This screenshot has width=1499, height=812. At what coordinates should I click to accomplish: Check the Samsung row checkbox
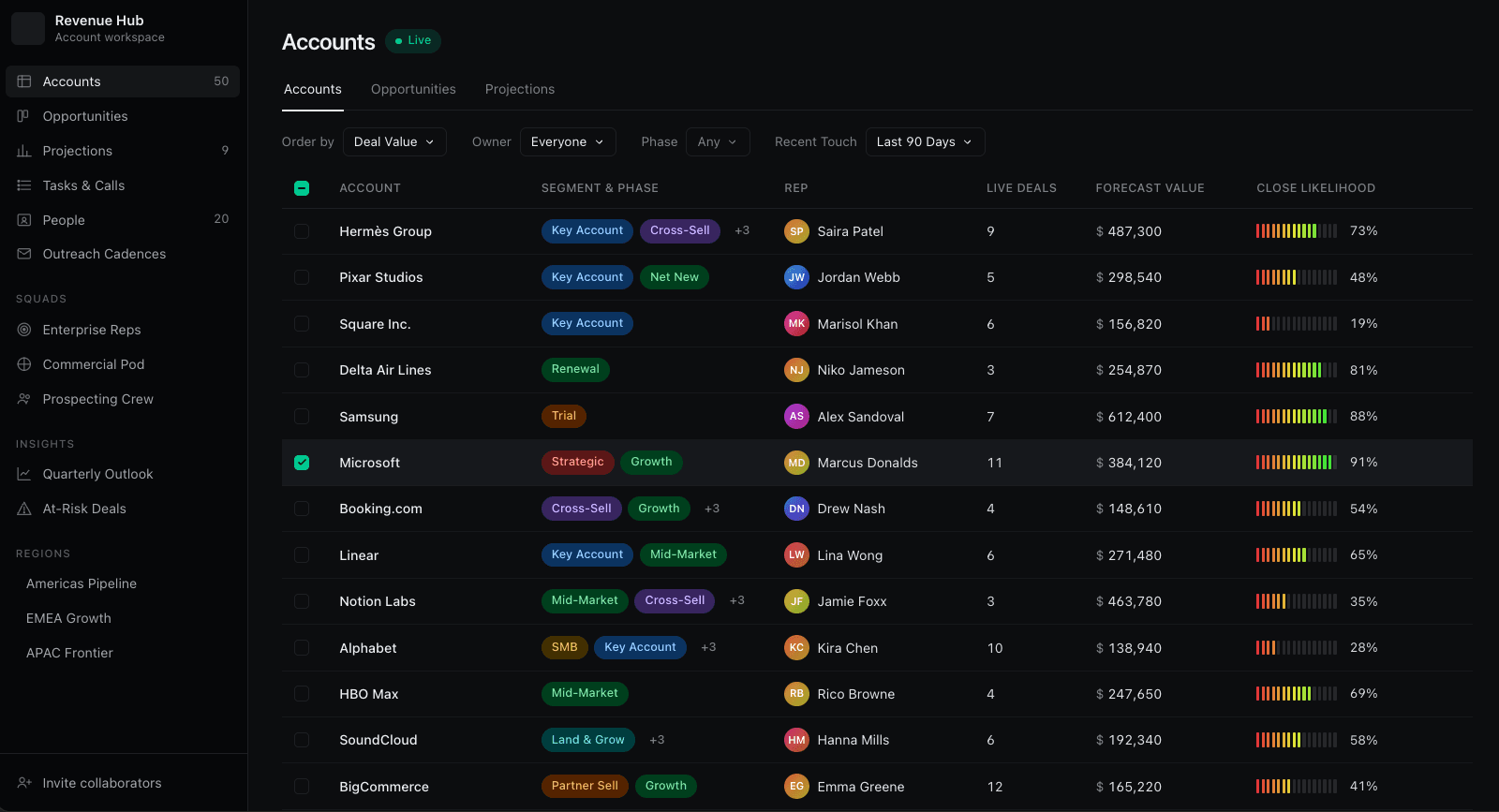tap(302, 416)
